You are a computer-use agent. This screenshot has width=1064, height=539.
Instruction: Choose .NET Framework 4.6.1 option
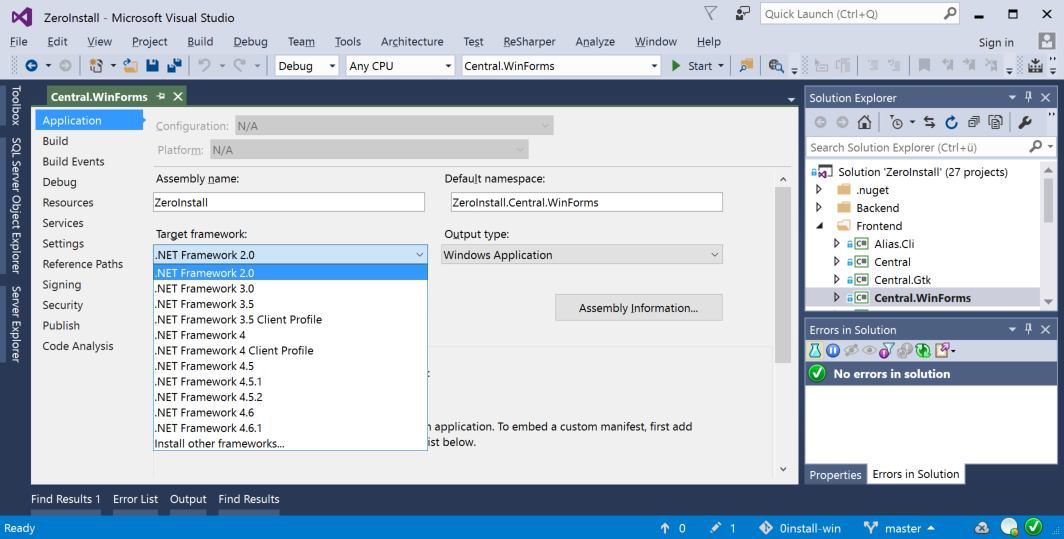click(x=290, y=428)
